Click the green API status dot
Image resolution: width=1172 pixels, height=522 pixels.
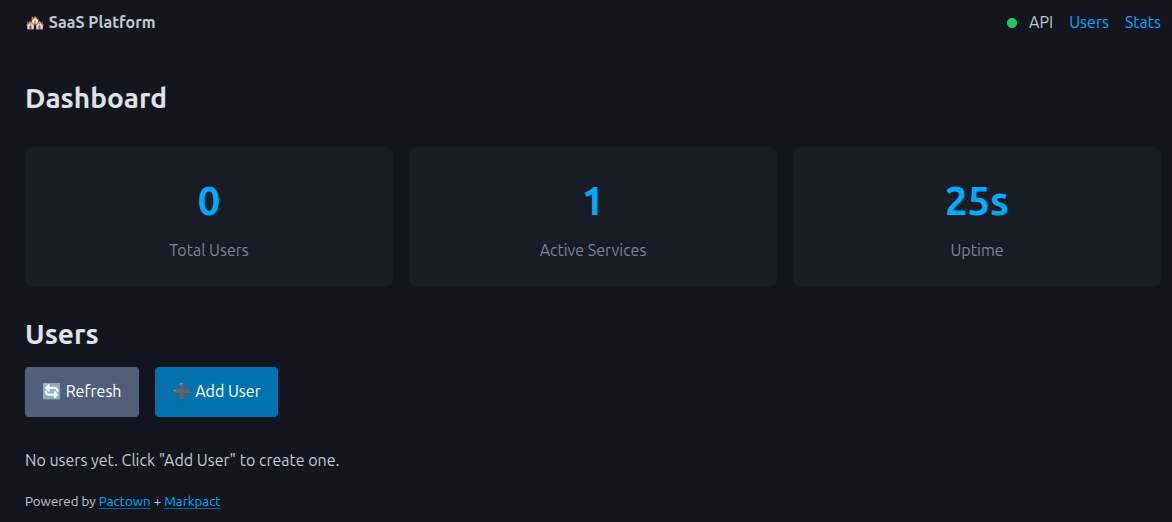click(x=1012, y=23)
